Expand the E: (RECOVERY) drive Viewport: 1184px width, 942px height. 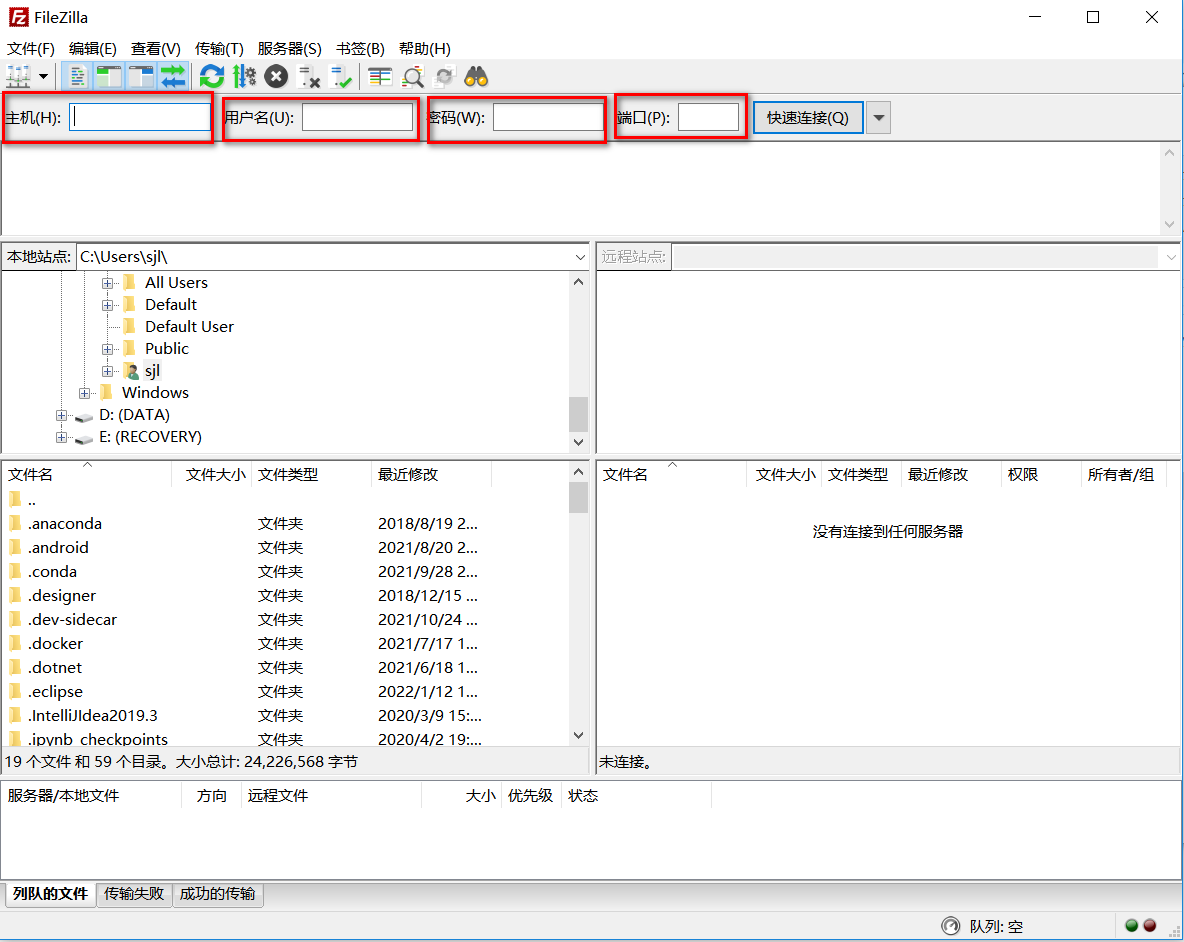pos(61,437)
